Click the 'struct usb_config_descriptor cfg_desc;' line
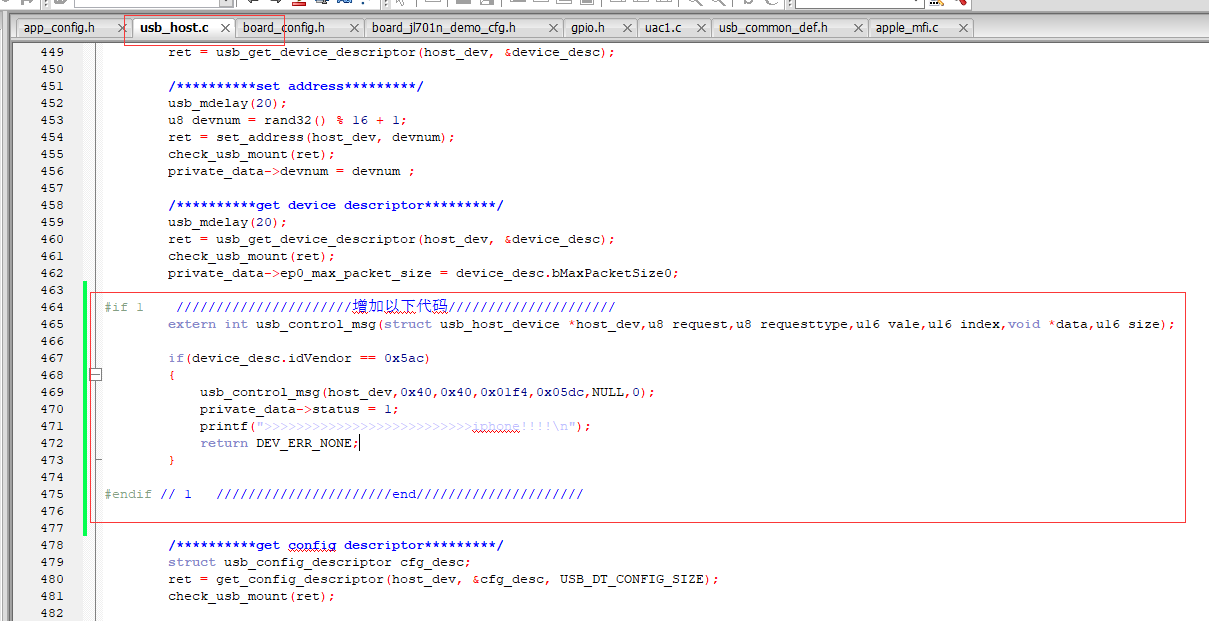The width and height of the screenshot is (1209, 621). point(320,562)
